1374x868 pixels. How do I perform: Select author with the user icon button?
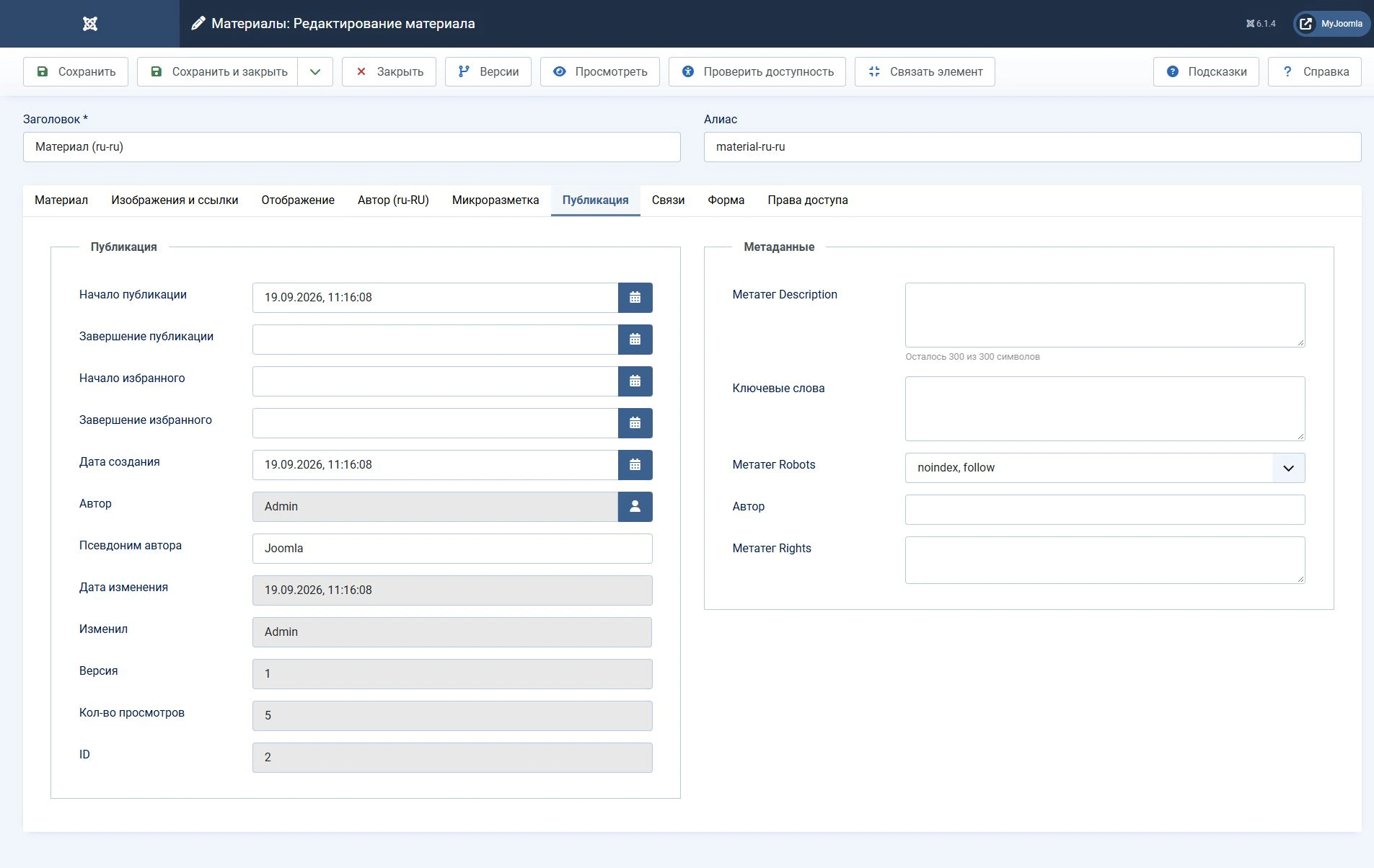point(635,507)
